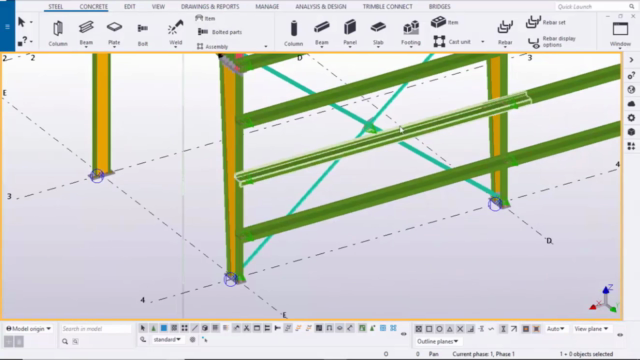Select the steel Beam tool
This screenshot has height=360, width=640.
tap(86, 32)
